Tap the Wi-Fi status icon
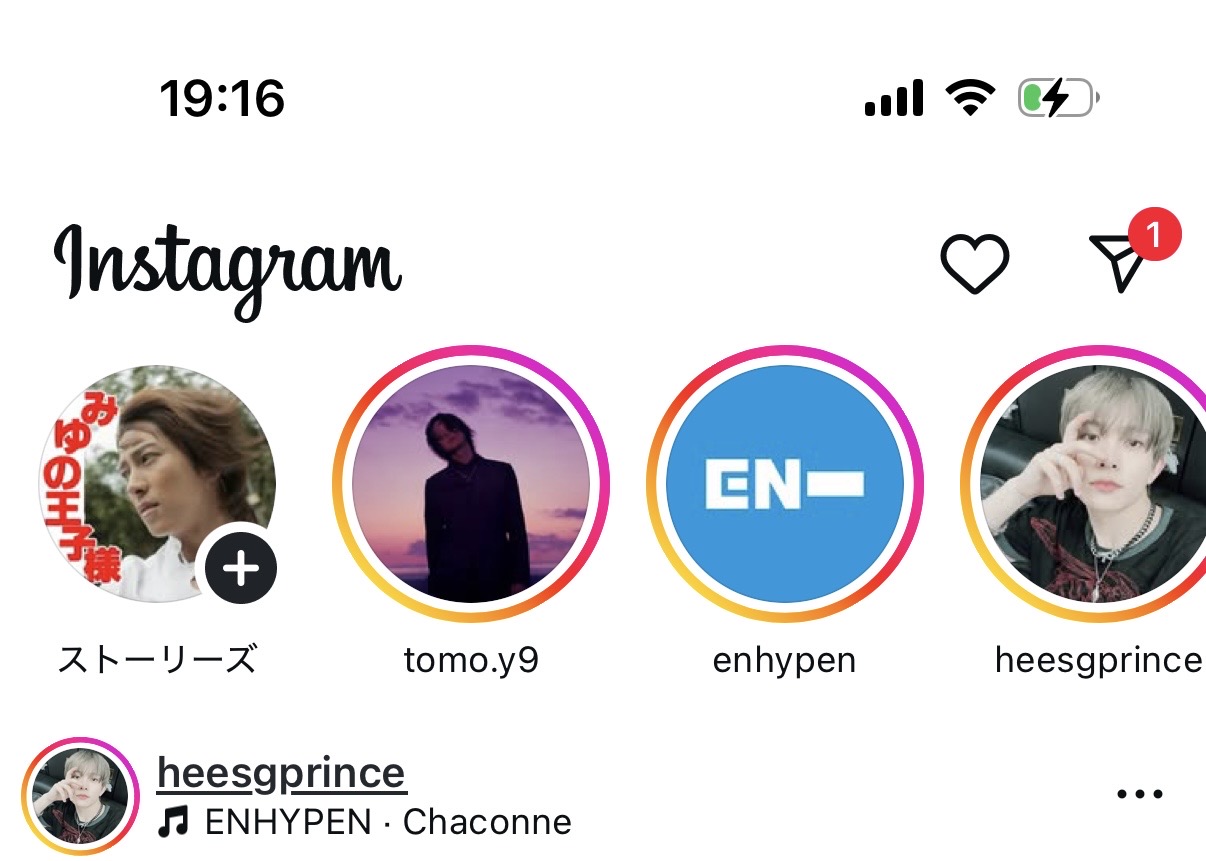Screen dimensions: 1206x861 point(969,99)
